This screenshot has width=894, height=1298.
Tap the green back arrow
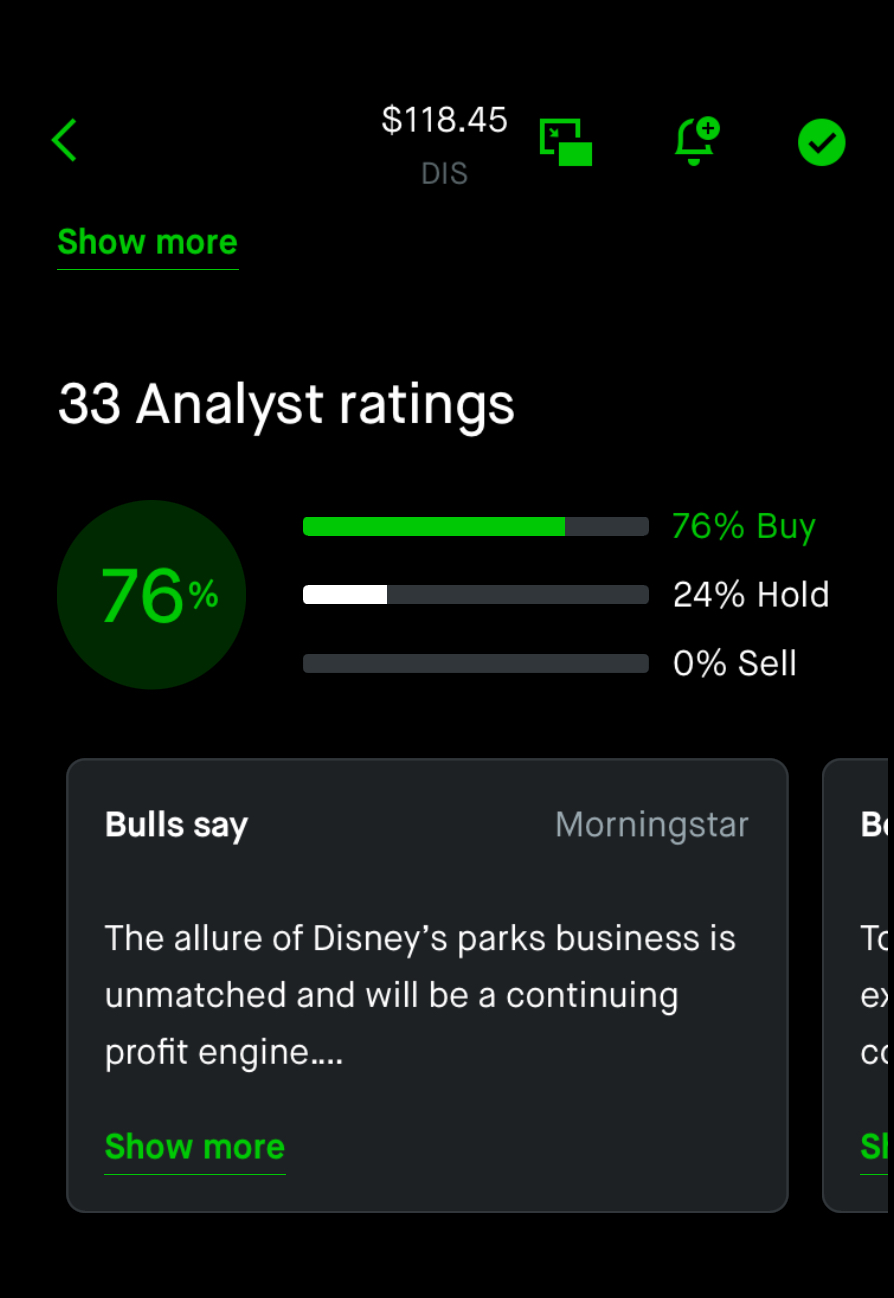(x=65, y=140)
